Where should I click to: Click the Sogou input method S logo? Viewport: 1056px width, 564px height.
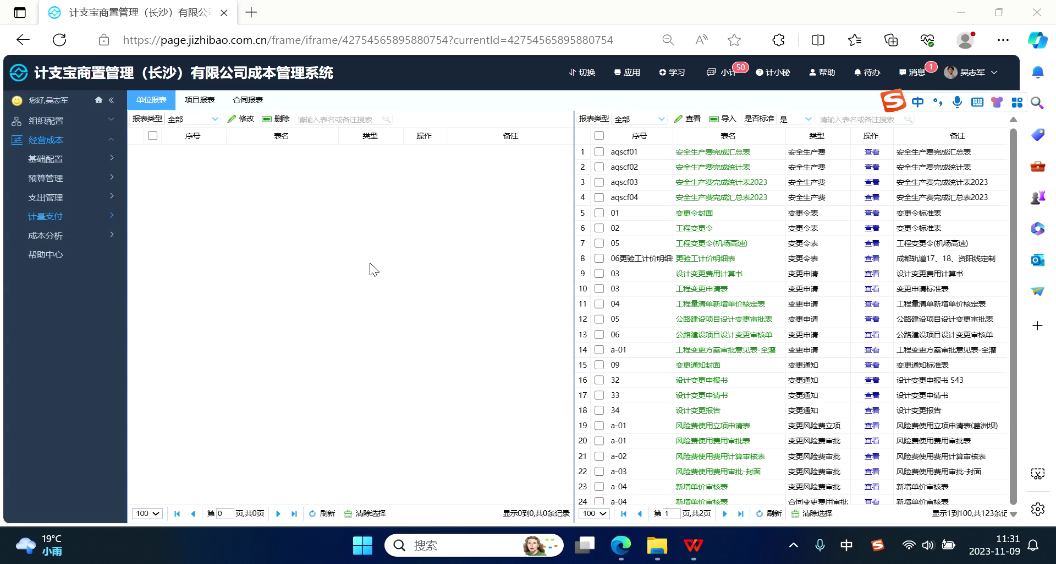894,102
